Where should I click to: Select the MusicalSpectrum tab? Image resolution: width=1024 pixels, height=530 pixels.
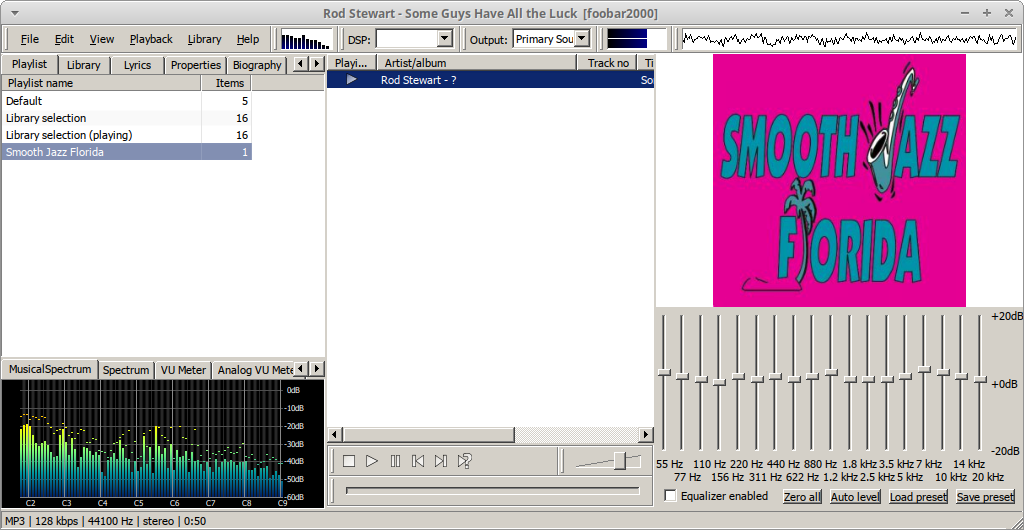click(x=50, y=369)
